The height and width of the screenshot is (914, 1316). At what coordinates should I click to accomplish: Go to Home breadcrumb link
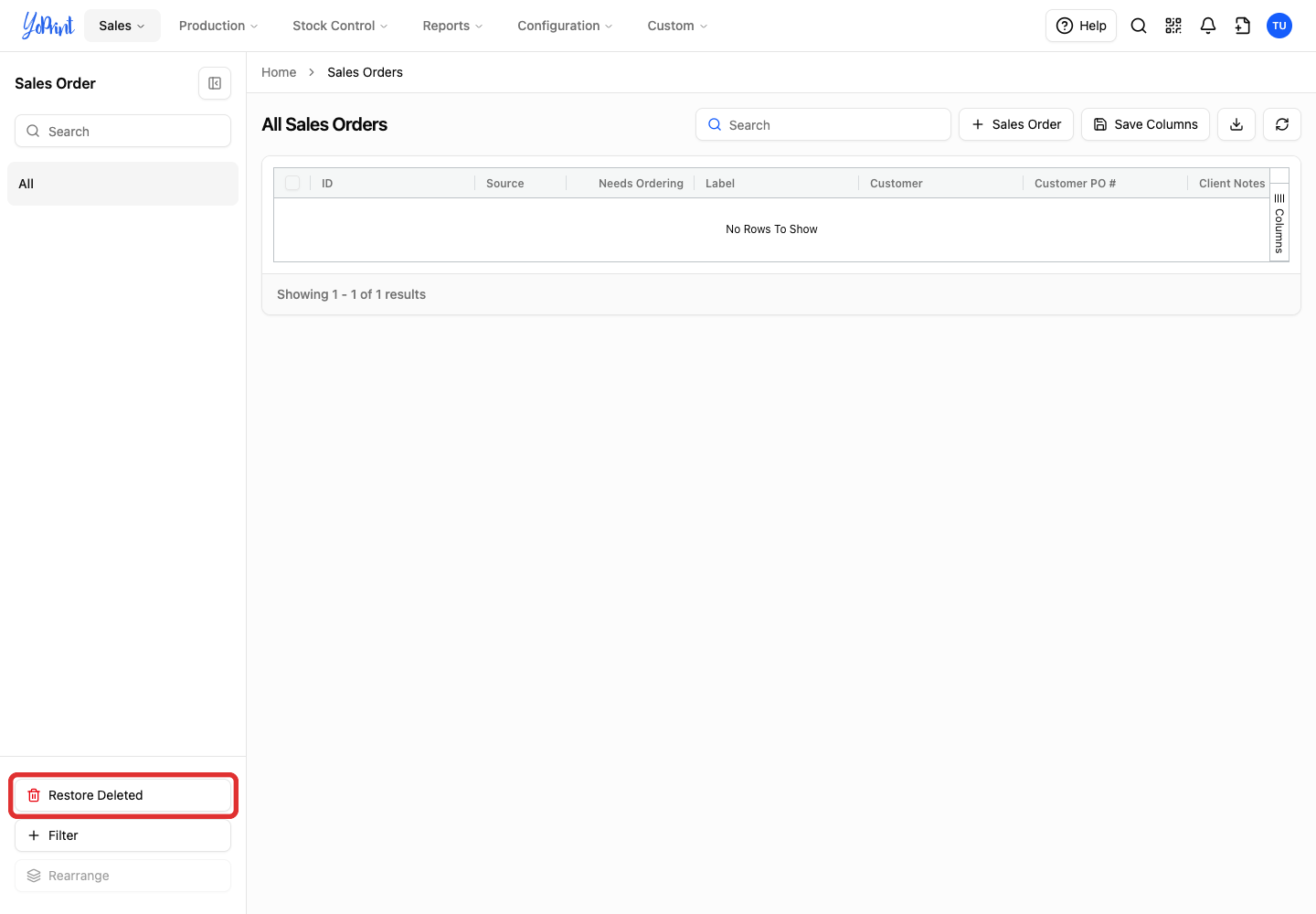pyautogui.click(x=279, y=72)
